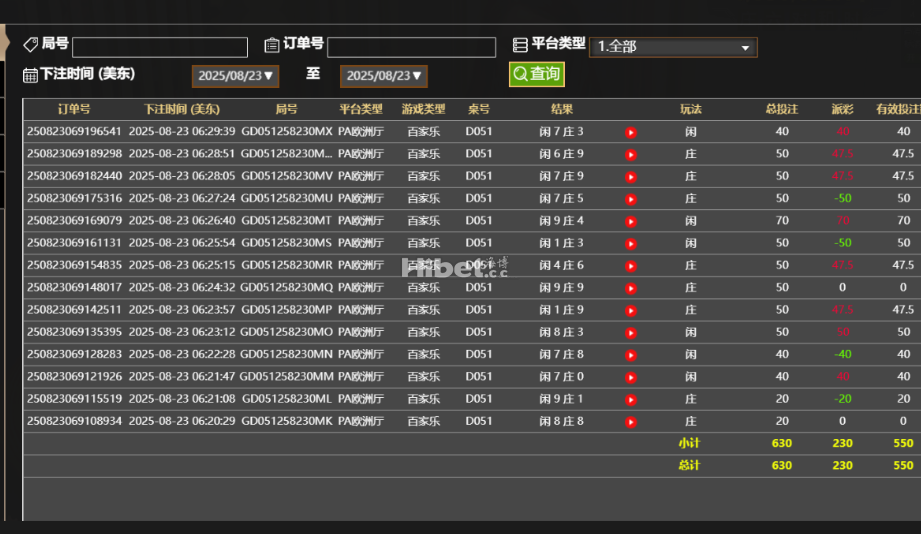Click result 闲 8 庄 8
The height and width of the screenshot is (534, 921).
(562, 421)
